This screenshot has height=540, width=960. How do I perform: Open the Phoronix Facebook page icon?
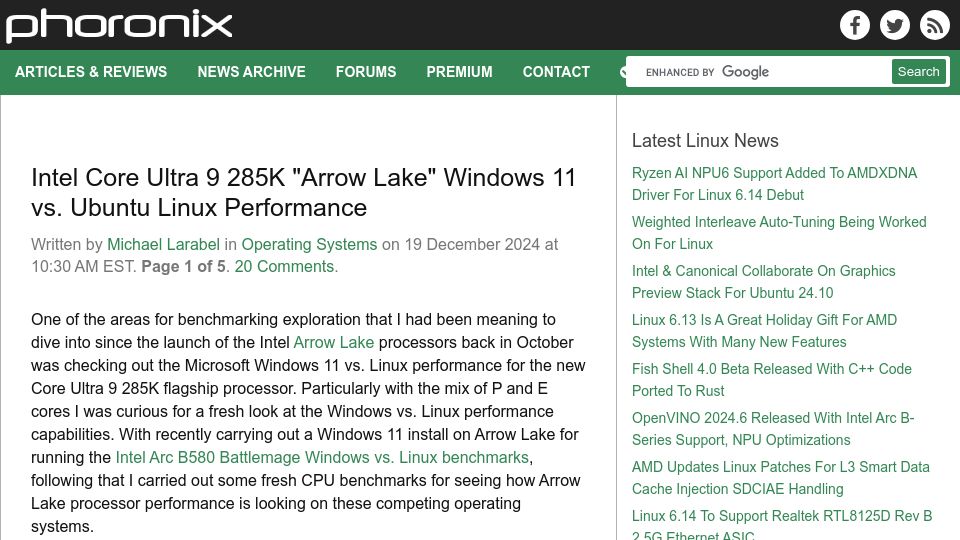(855, 25)
